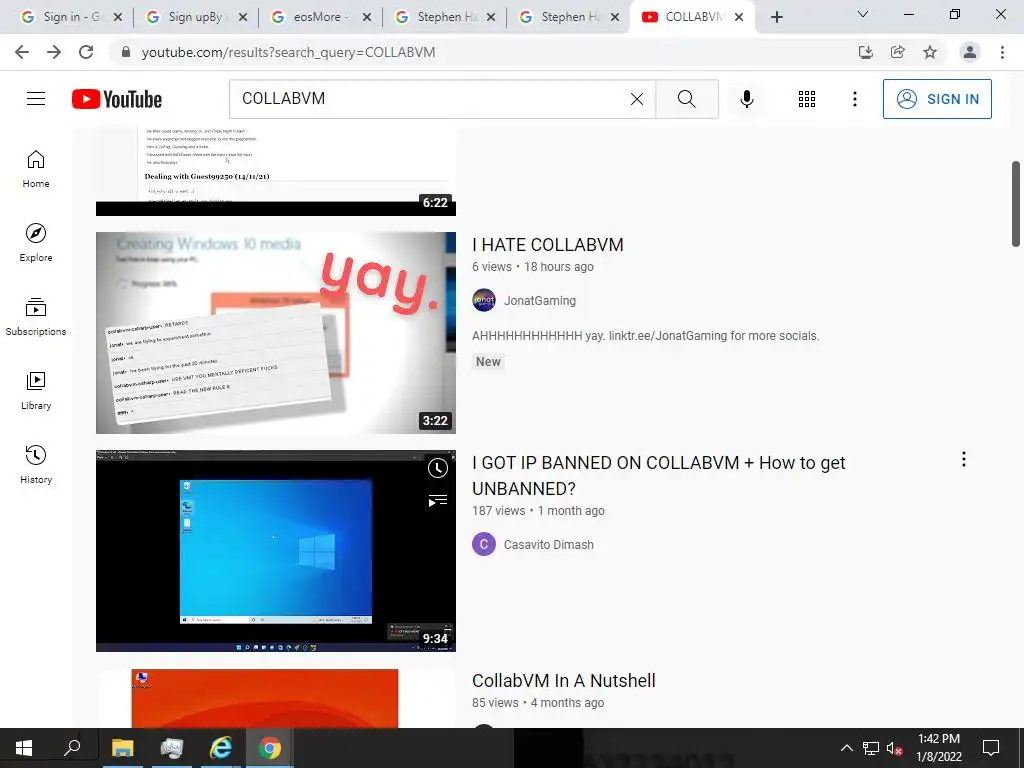Click the address bar URL
1024x768 pixels.
(x=288, y=52)
